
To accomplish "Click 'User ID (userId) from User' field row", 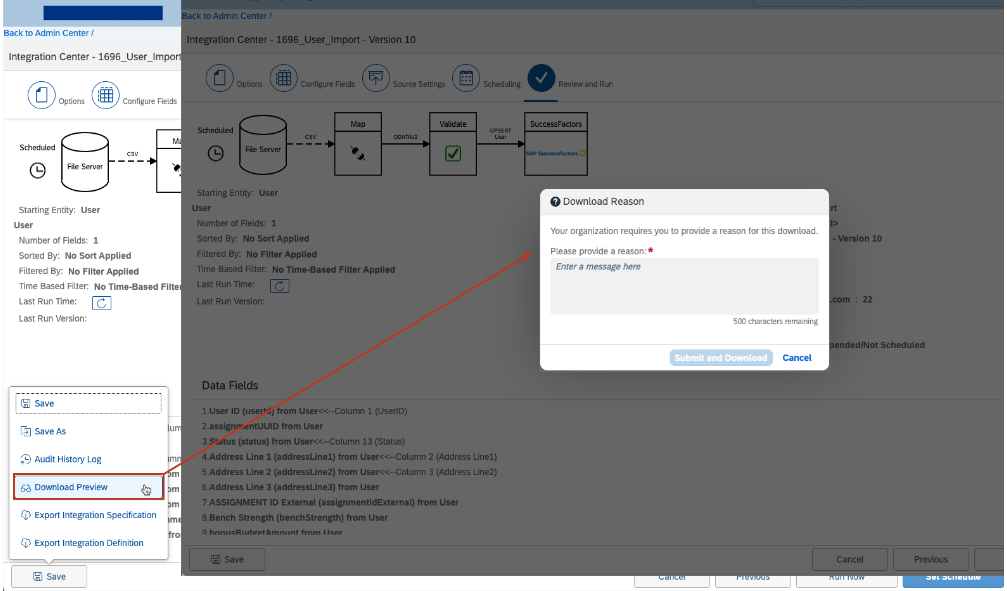I will (x=304, y=411).
